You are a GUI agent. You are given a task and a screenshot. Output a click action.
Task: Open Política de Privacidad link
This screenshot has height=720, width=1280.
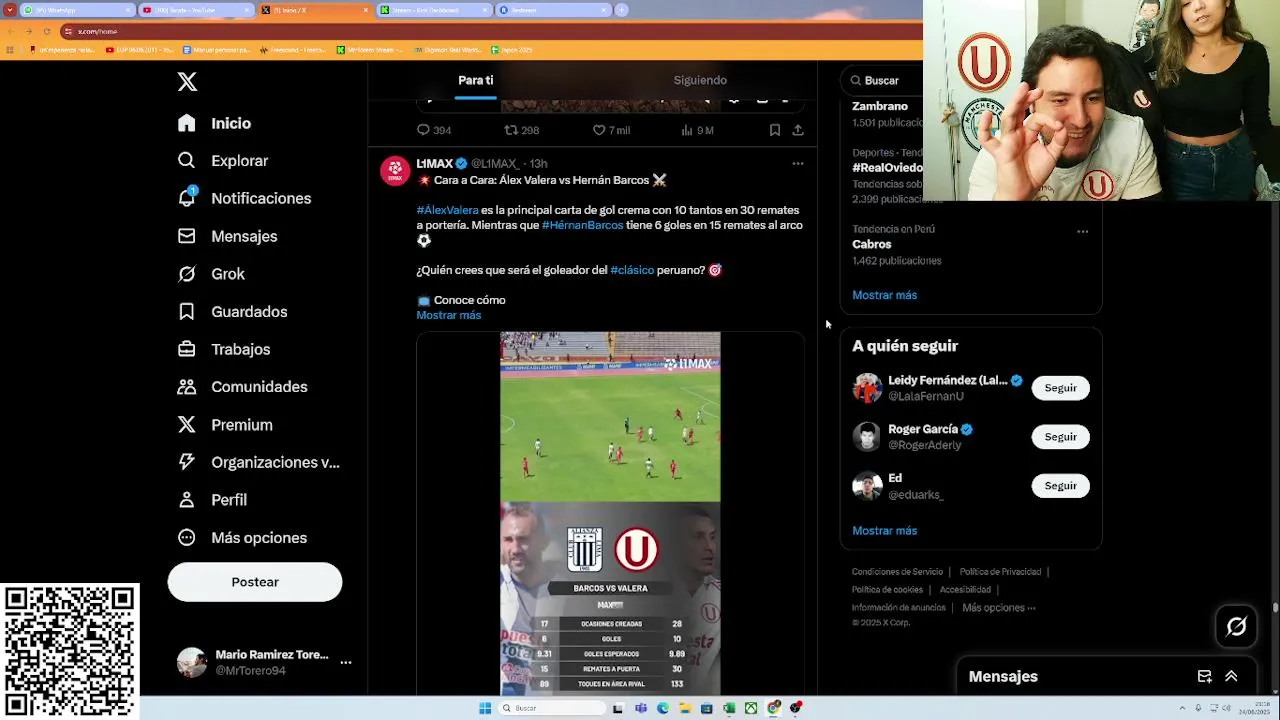click(x=1000, y=572)
